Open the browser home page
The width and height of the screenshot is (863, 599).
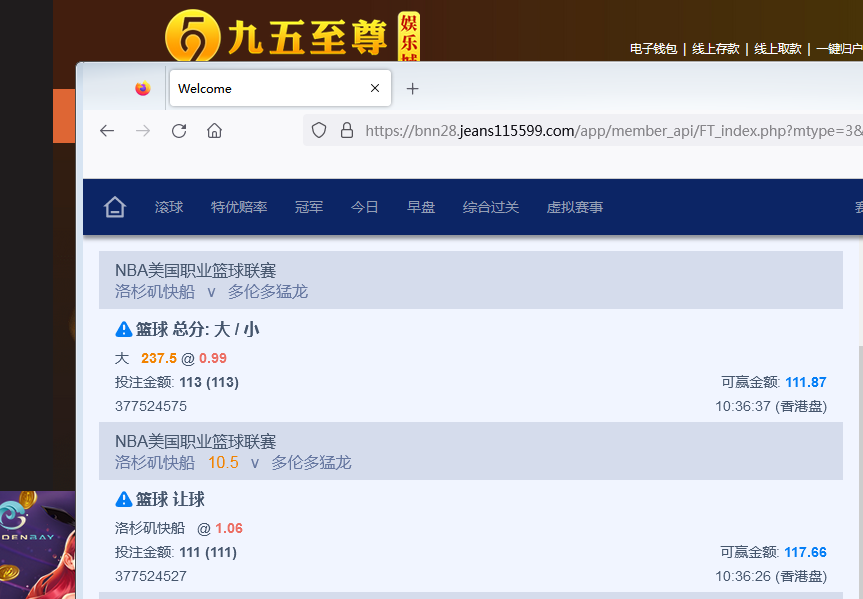click(x=214, y=131)
